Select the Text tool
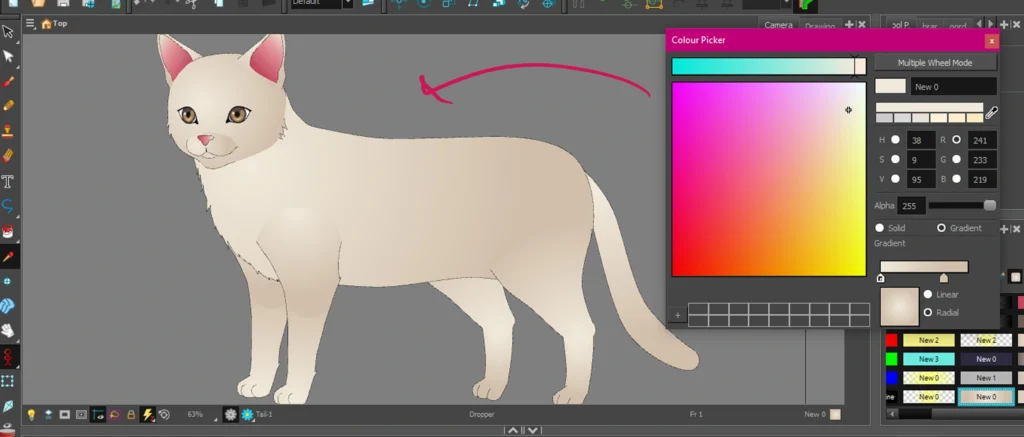 [x=8, y=181]
